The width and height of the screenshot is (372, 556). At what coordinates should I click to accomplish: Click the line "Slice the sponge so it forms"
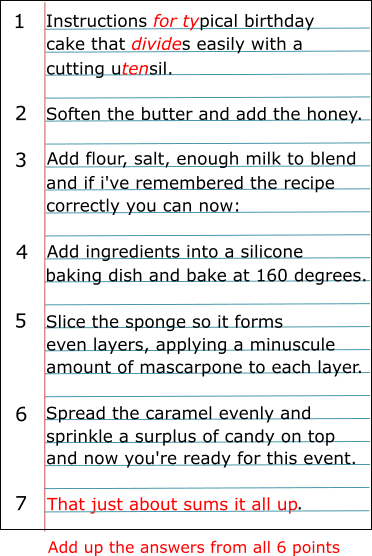165,322
